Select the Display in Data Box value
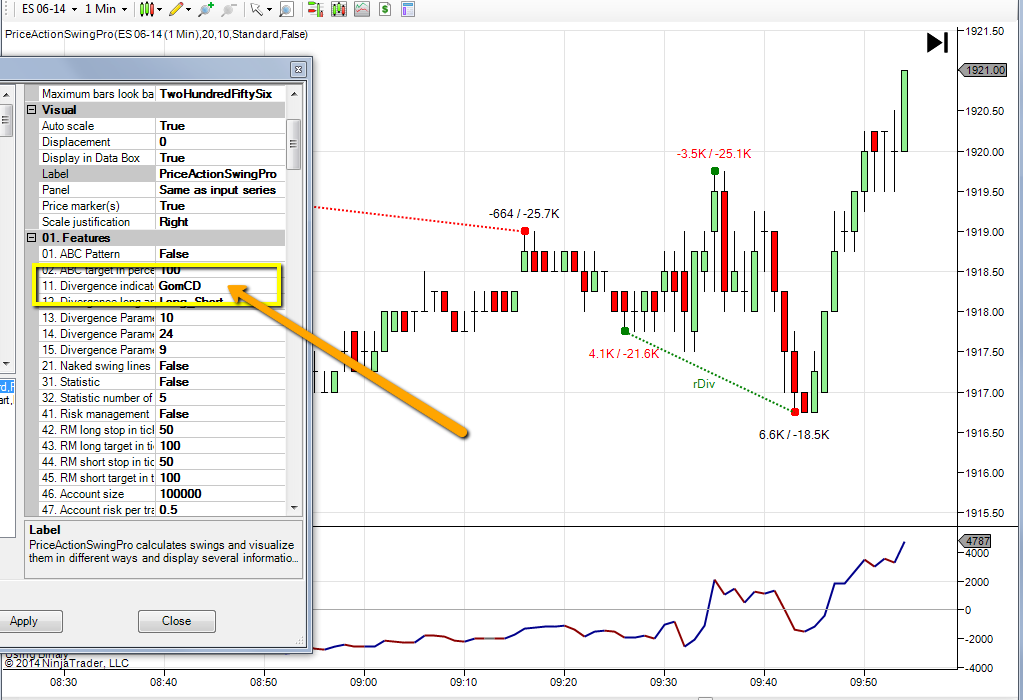1023x700 pixels. [221, 158]
